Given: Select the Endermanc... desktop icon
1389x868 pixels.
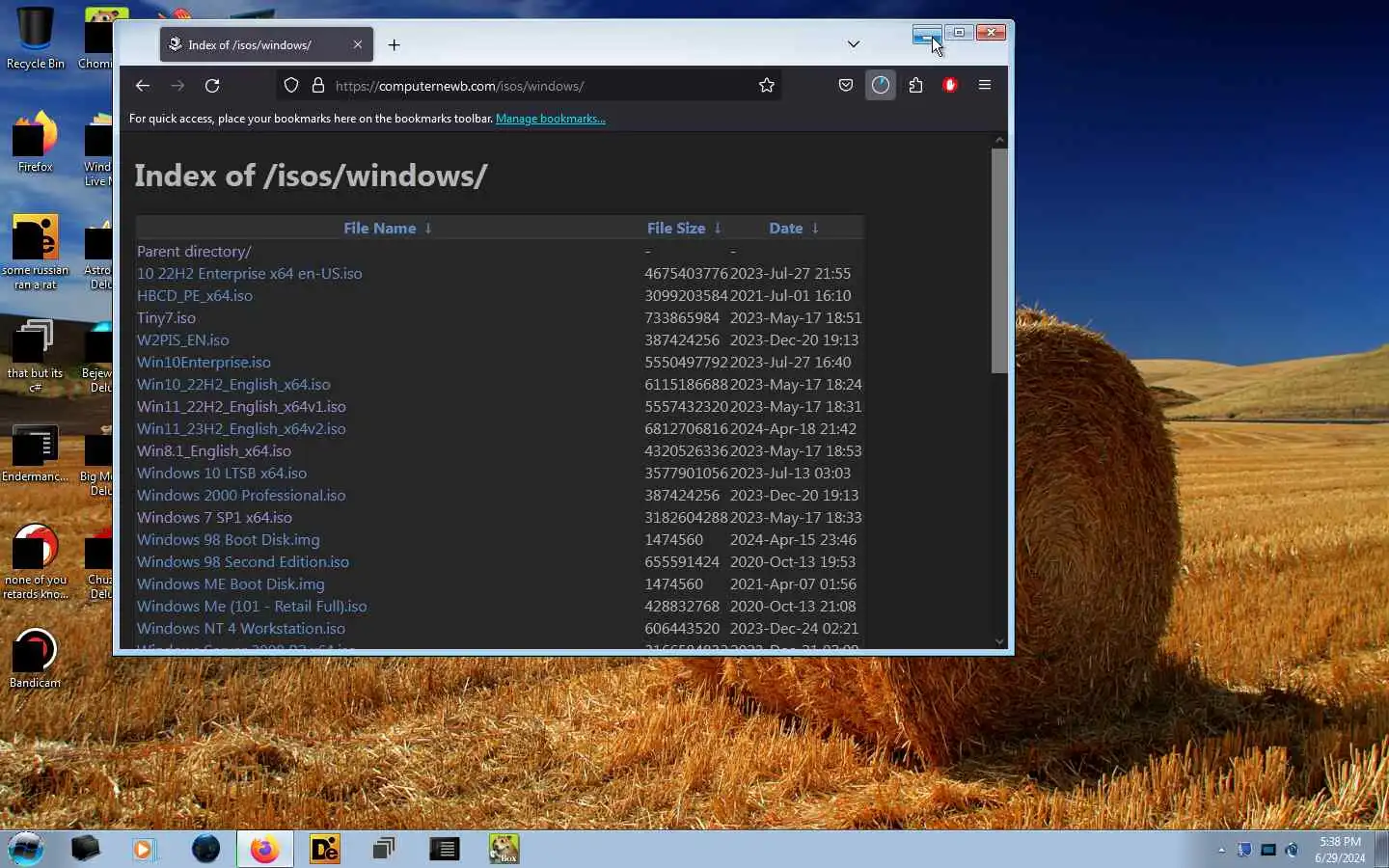Looking at the screenshot, I should click(35, 453).
